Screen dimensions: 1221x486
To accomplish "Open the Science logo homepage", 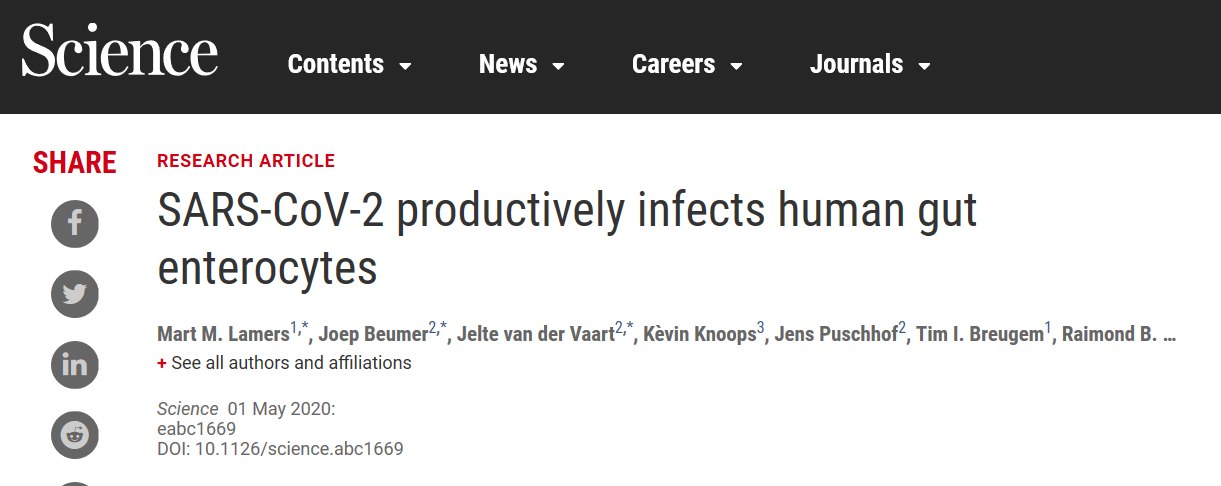I will (120, 52).
